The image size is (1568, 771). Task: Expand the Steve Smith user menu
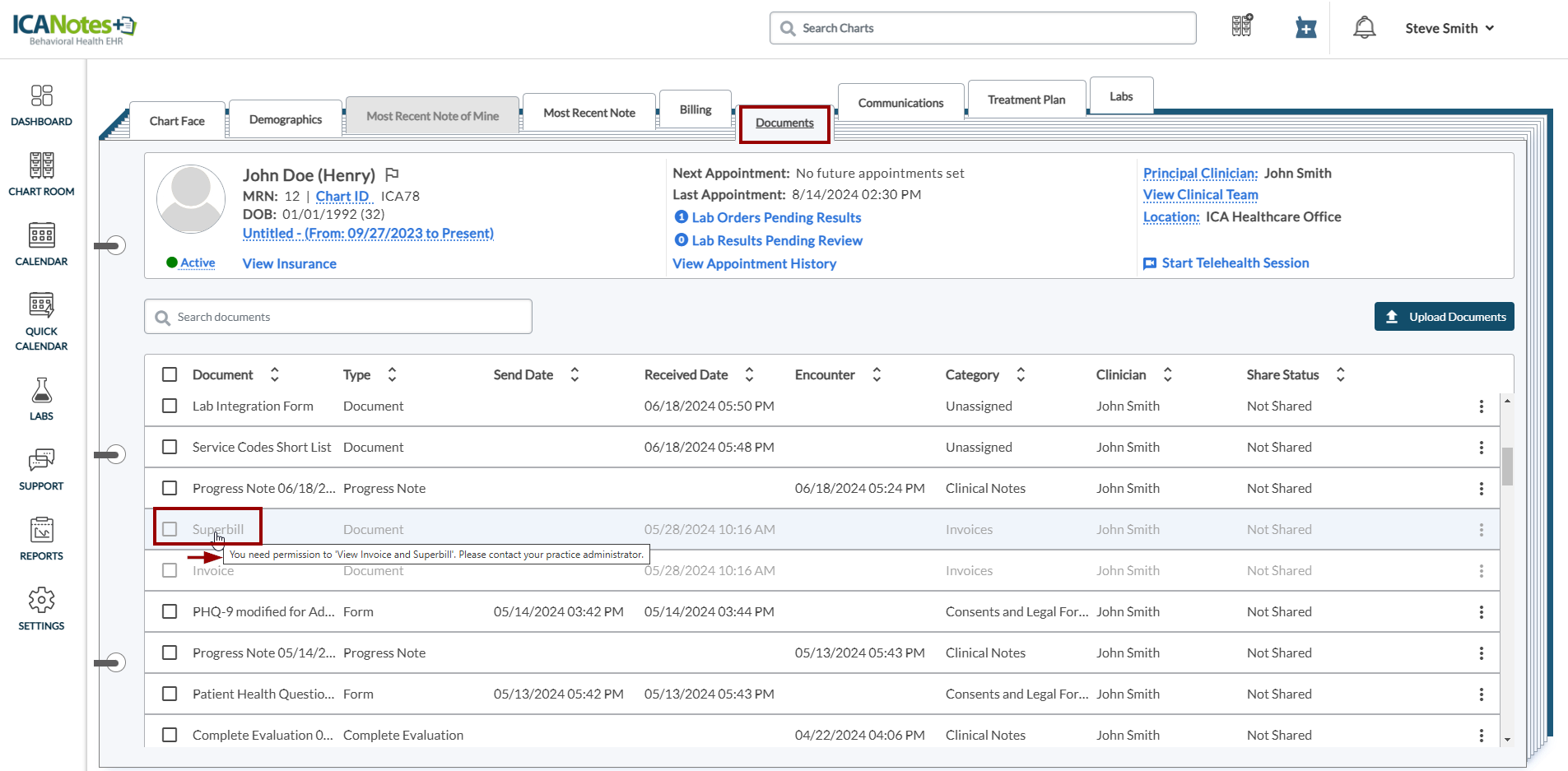click(1449, 28)
